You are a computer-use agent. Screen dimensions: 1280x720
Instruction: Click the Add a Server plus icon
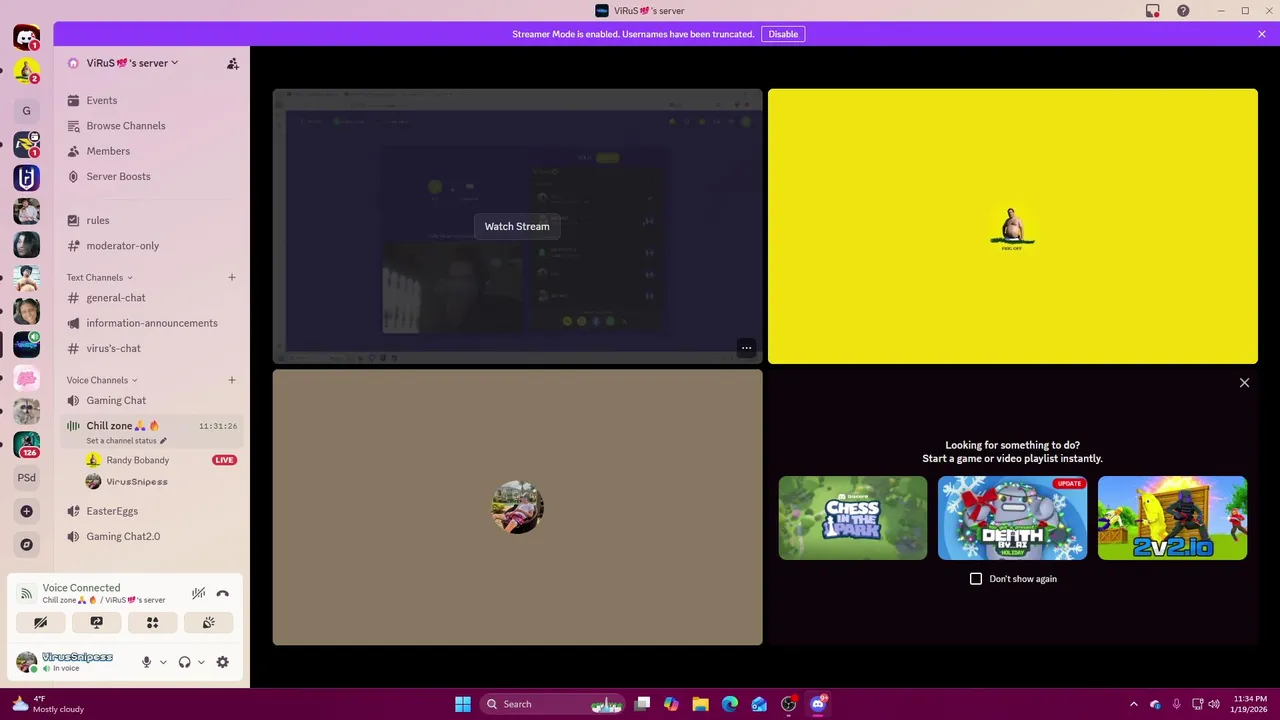point(27,511)
